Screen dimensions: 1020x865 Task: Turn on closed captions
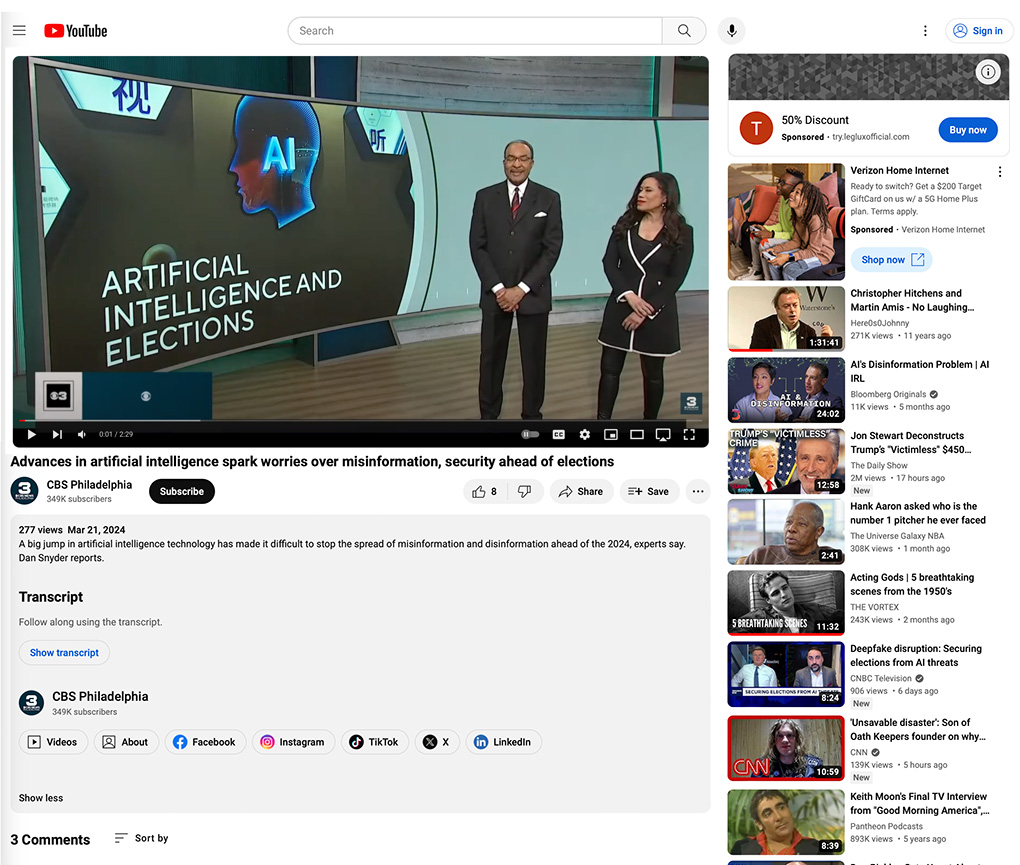[x=558, y=434]
